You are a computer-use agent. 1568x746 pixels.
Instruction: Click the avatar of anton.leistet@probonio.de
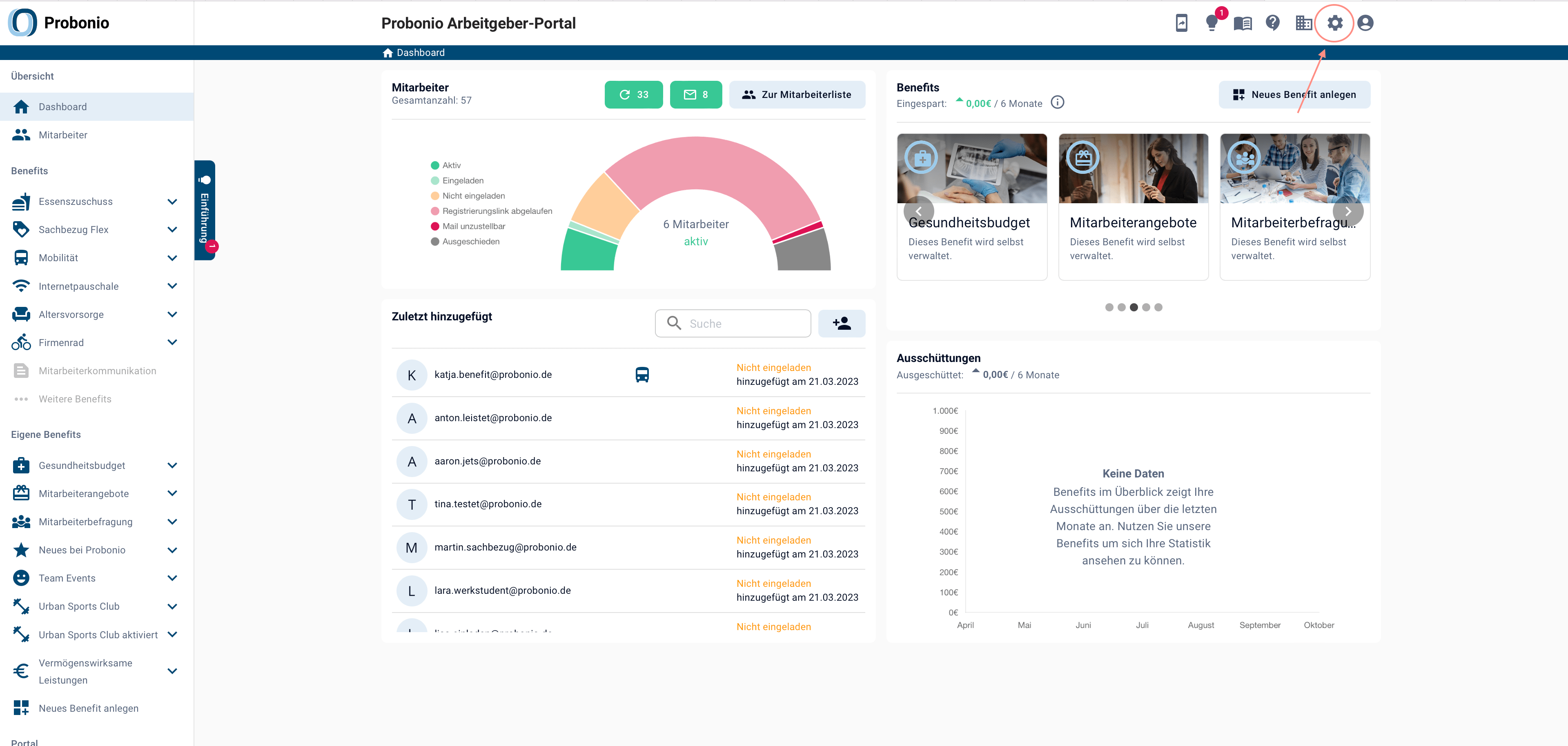point(412,419)
